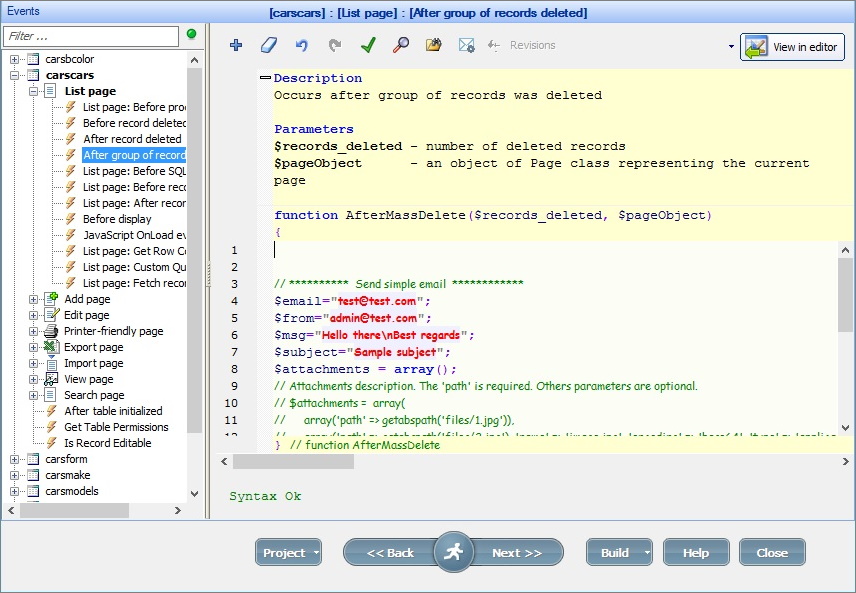Expand the Add page tree node
Image resolution: width=856 pixels, height=593 pixels.
(34, 299)
